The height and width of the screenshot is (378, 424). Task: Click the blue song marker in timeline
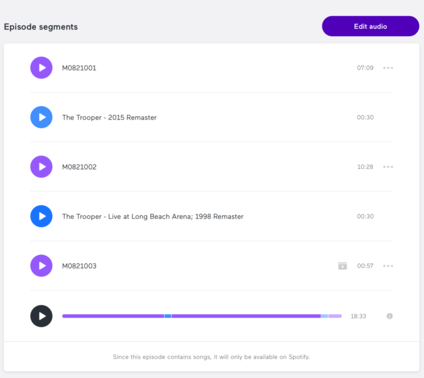click(168, 316)
